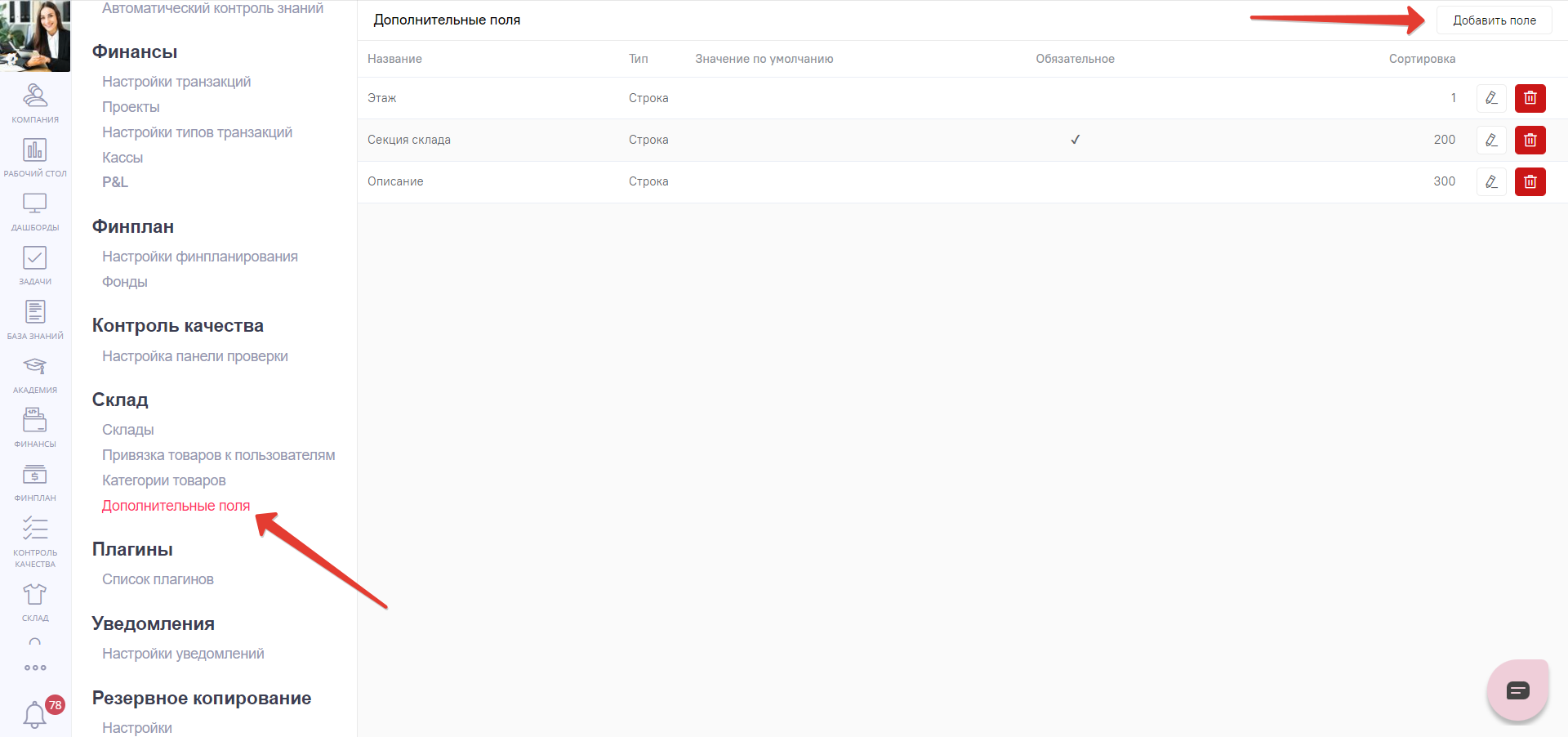Open the Компания section in sidebar
The height and width of the screenshot is (737, 1568).
pyautogui.click(x=35, y=103)
